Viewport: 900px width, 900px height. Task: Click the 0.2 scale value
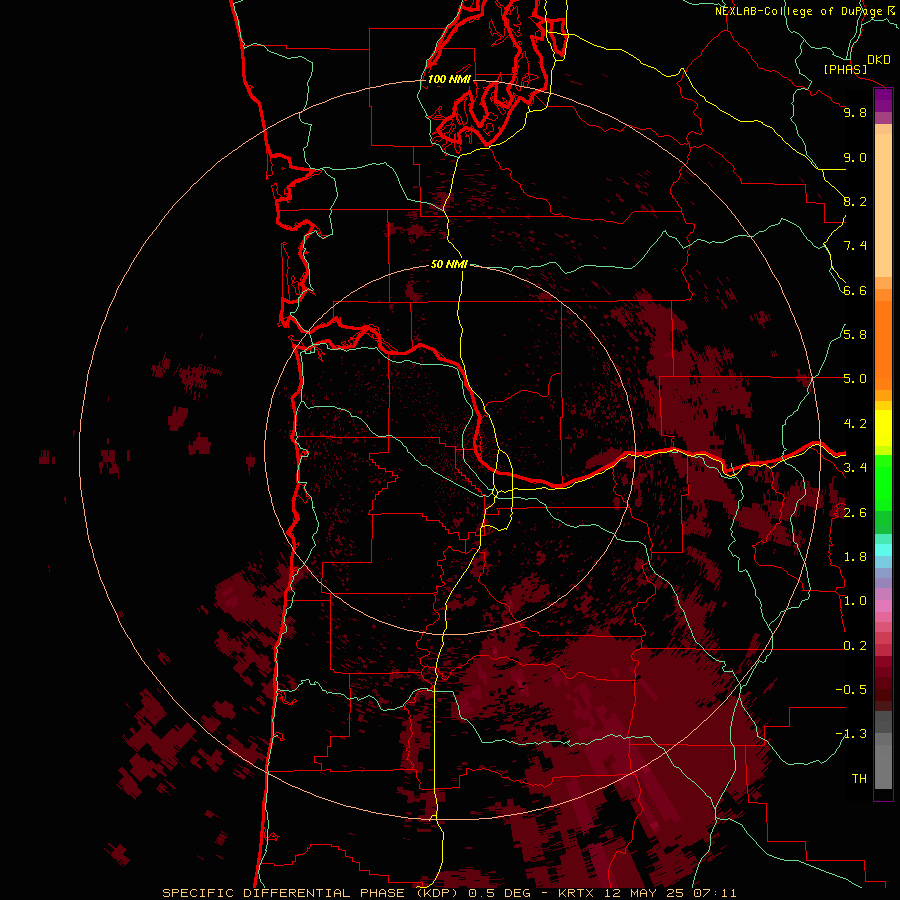pyautogui.click(x=855, y=646)
